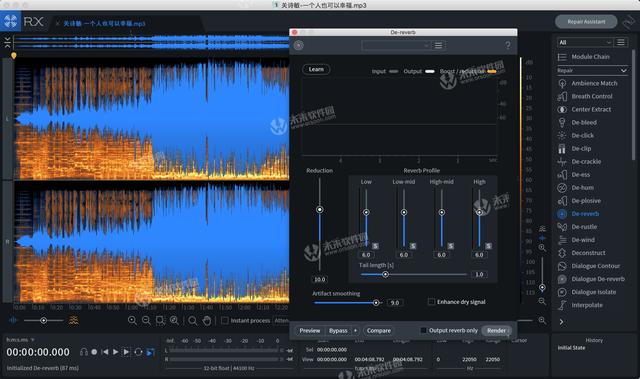Viewport: 640px width, 379px height.
Task: Click the Tail length slider handle
Action: tap(385, 275)
